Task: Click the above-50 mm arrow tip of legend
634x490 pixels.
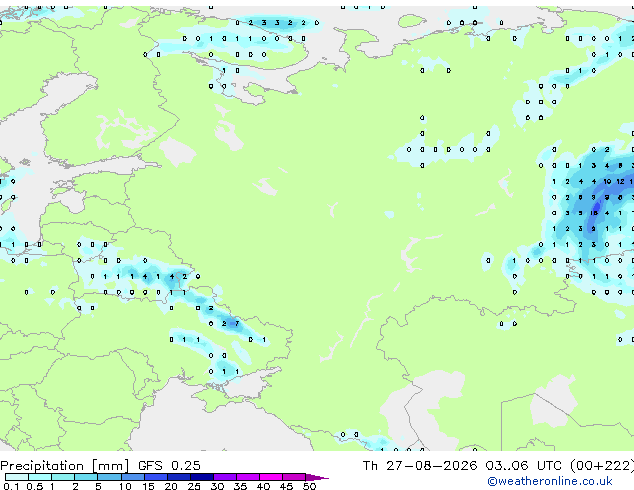Action: (x=317, y=477)
